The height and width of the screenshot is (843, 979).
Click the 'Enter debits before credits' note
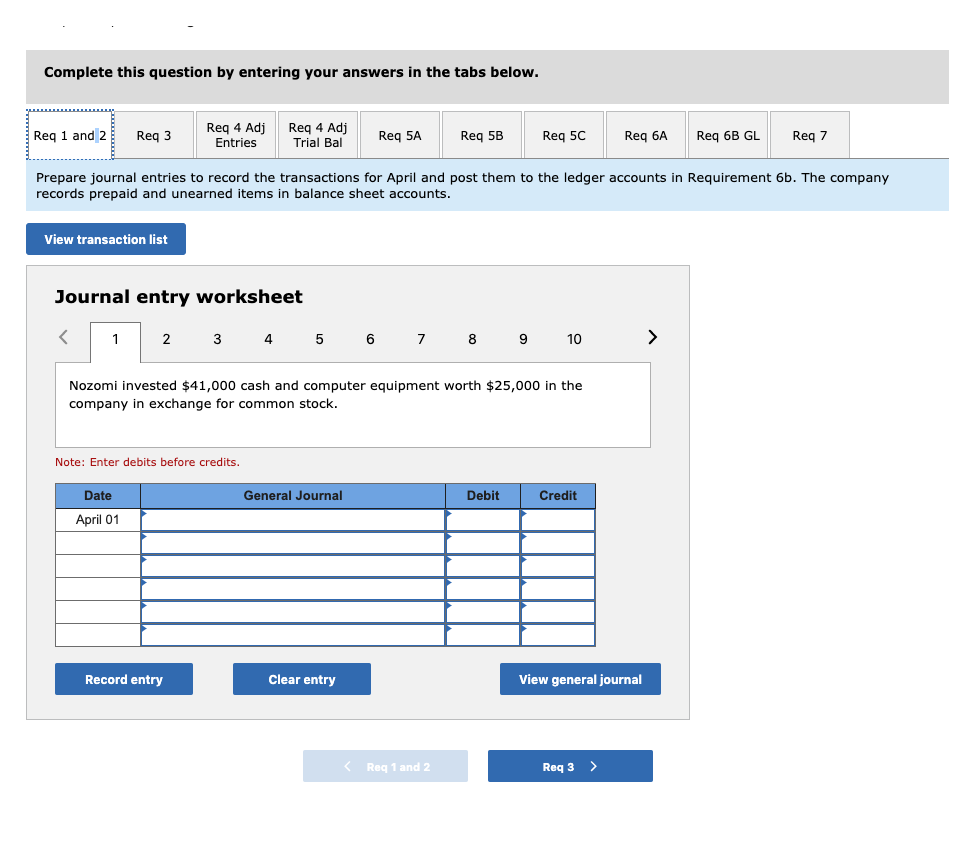point(147,462)
